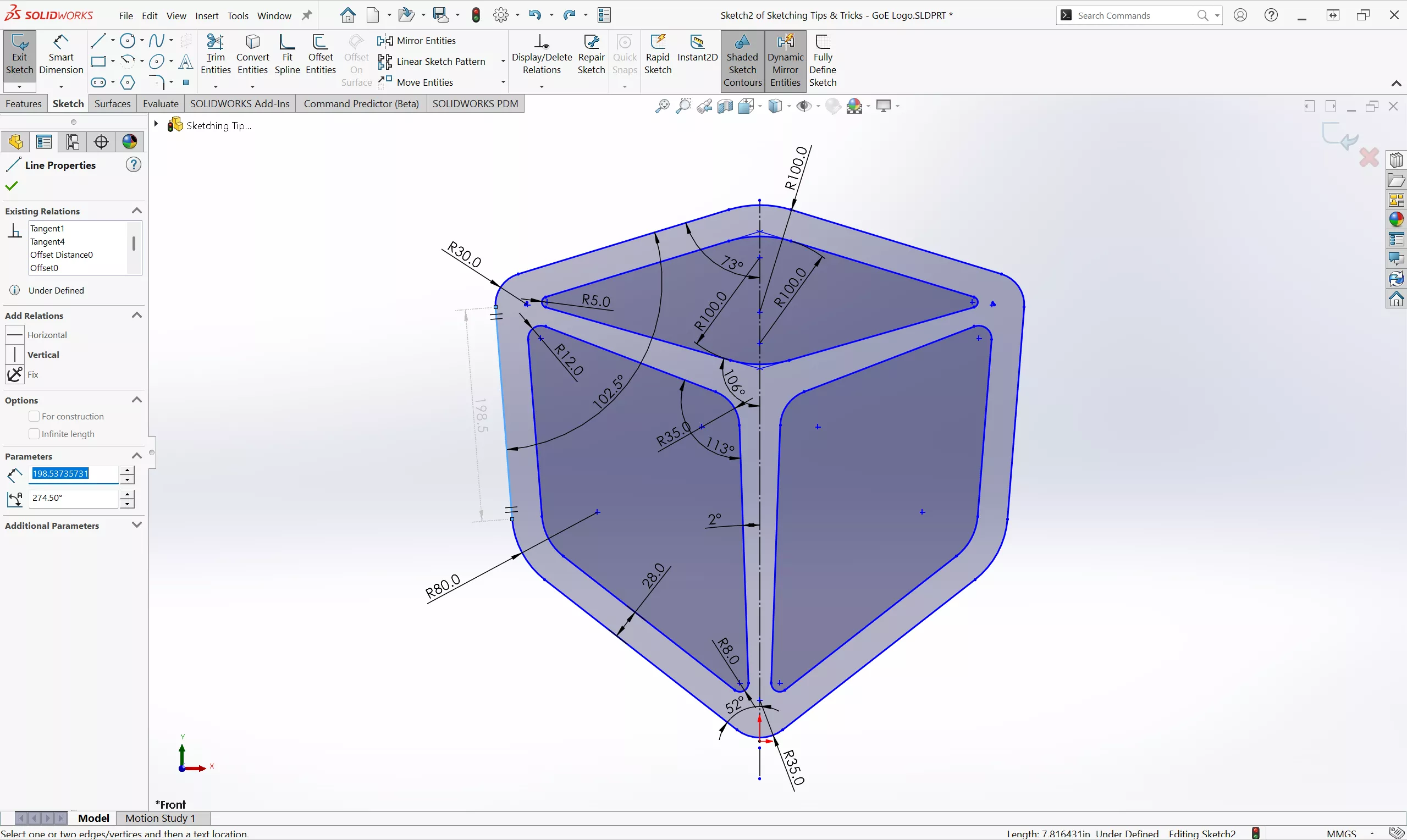Select the Straight Slot tool

click(x=98, y=82)
